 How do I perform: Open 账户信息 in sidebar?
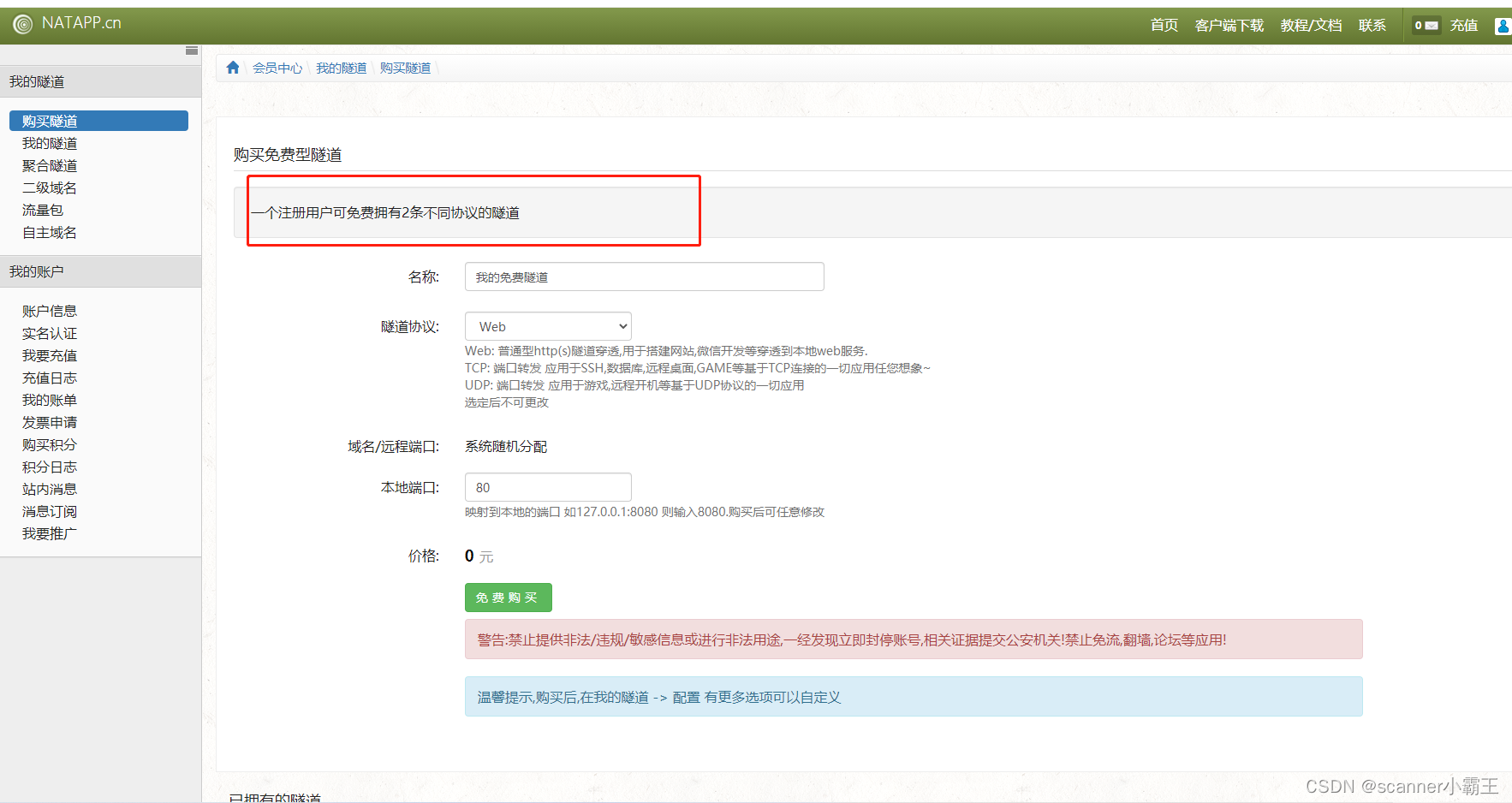pyautogui.click(x=50, y=311)
